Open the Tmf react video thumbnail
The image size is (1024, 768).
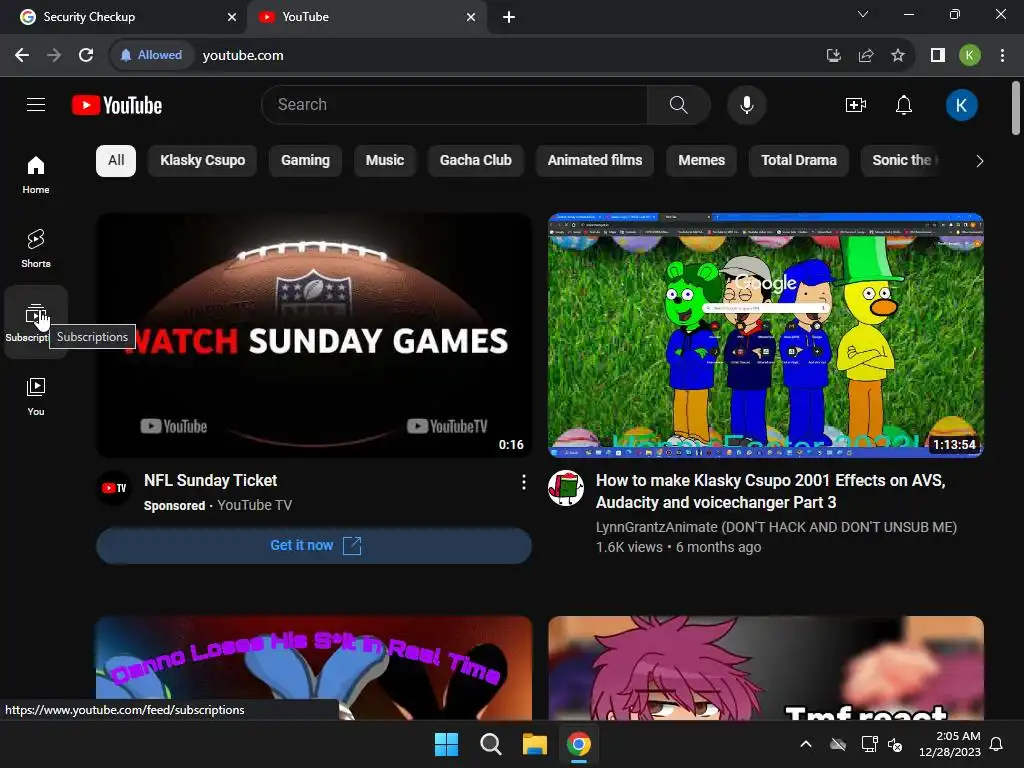pyautogui.click(x=765, y=667)
